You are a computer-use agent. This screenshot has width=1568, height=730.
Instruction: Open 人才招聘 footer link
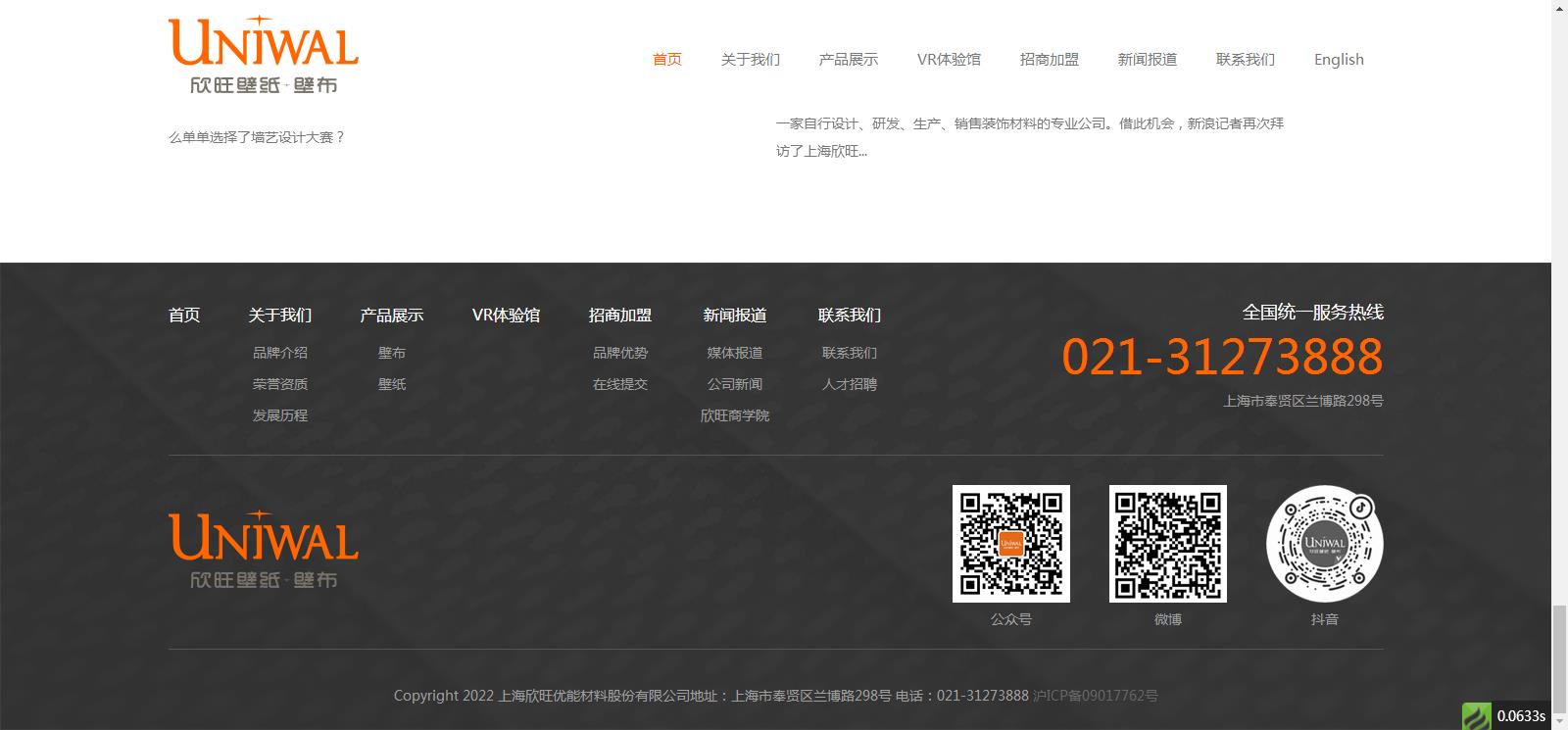click(849, 384)
